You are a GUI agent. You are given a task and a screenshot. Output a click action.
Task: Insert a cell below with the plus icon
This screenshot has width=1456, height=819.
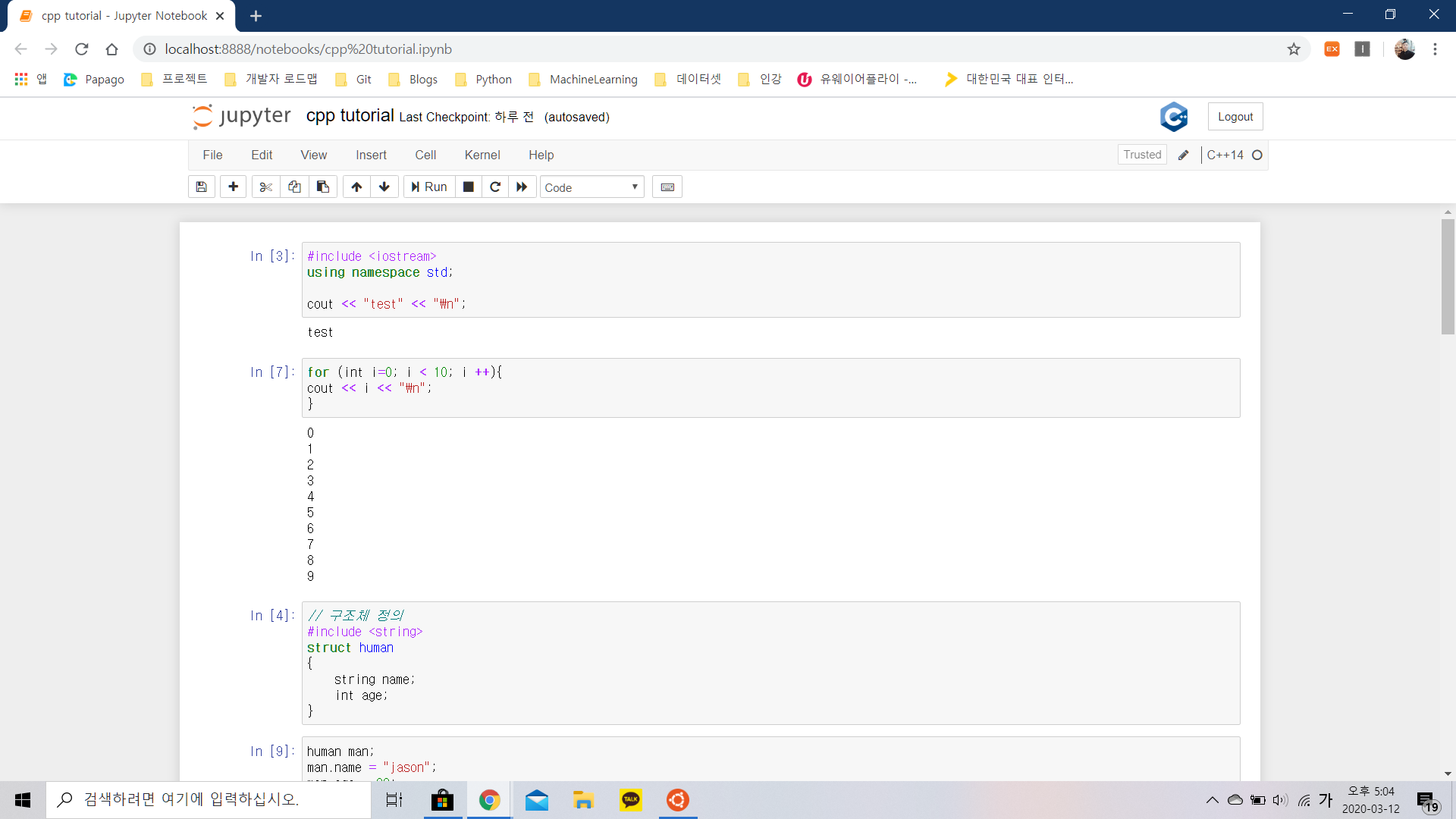(x=233, y=187)
